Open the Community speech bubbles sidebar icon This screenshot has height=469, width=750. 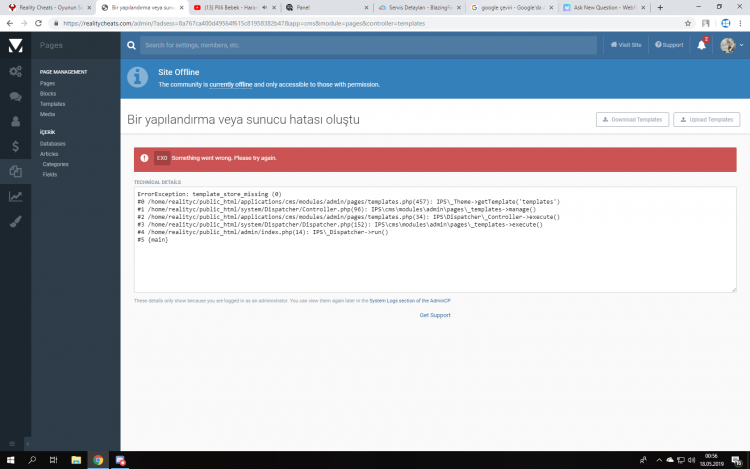click(x=15, y=97)
